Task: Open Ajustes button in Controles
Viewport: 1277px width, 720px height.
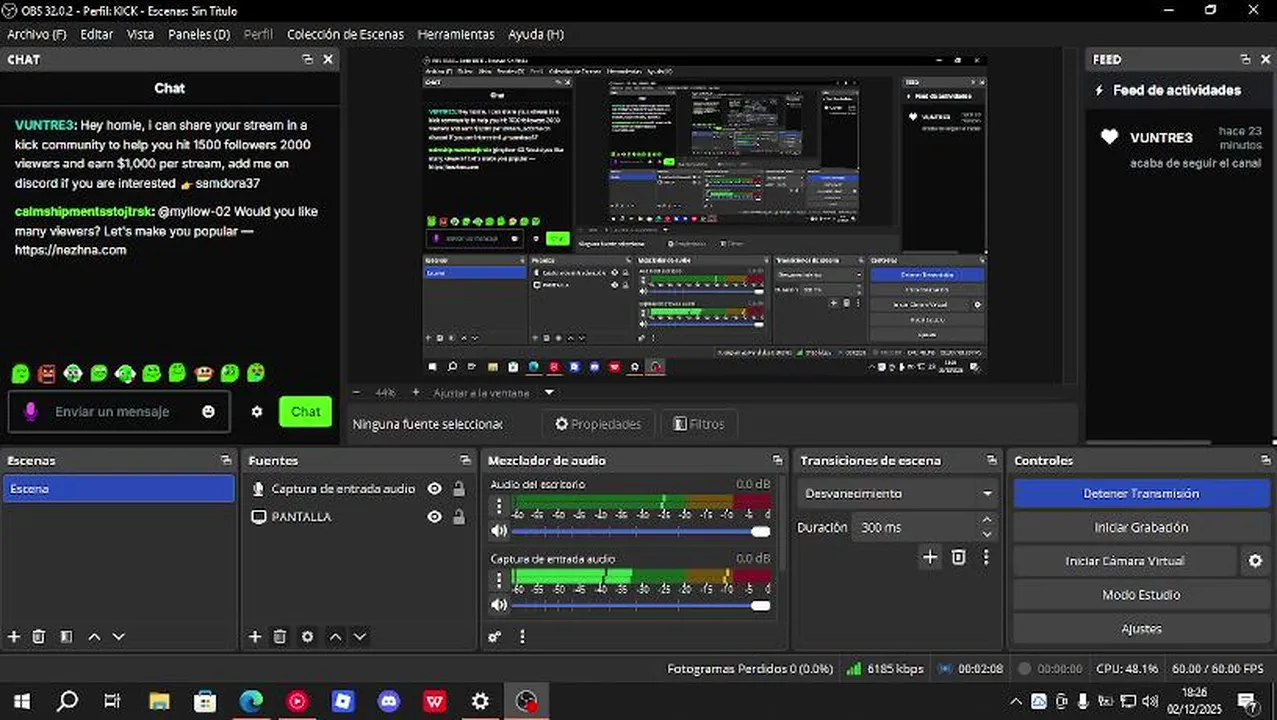Action: 1141,629
